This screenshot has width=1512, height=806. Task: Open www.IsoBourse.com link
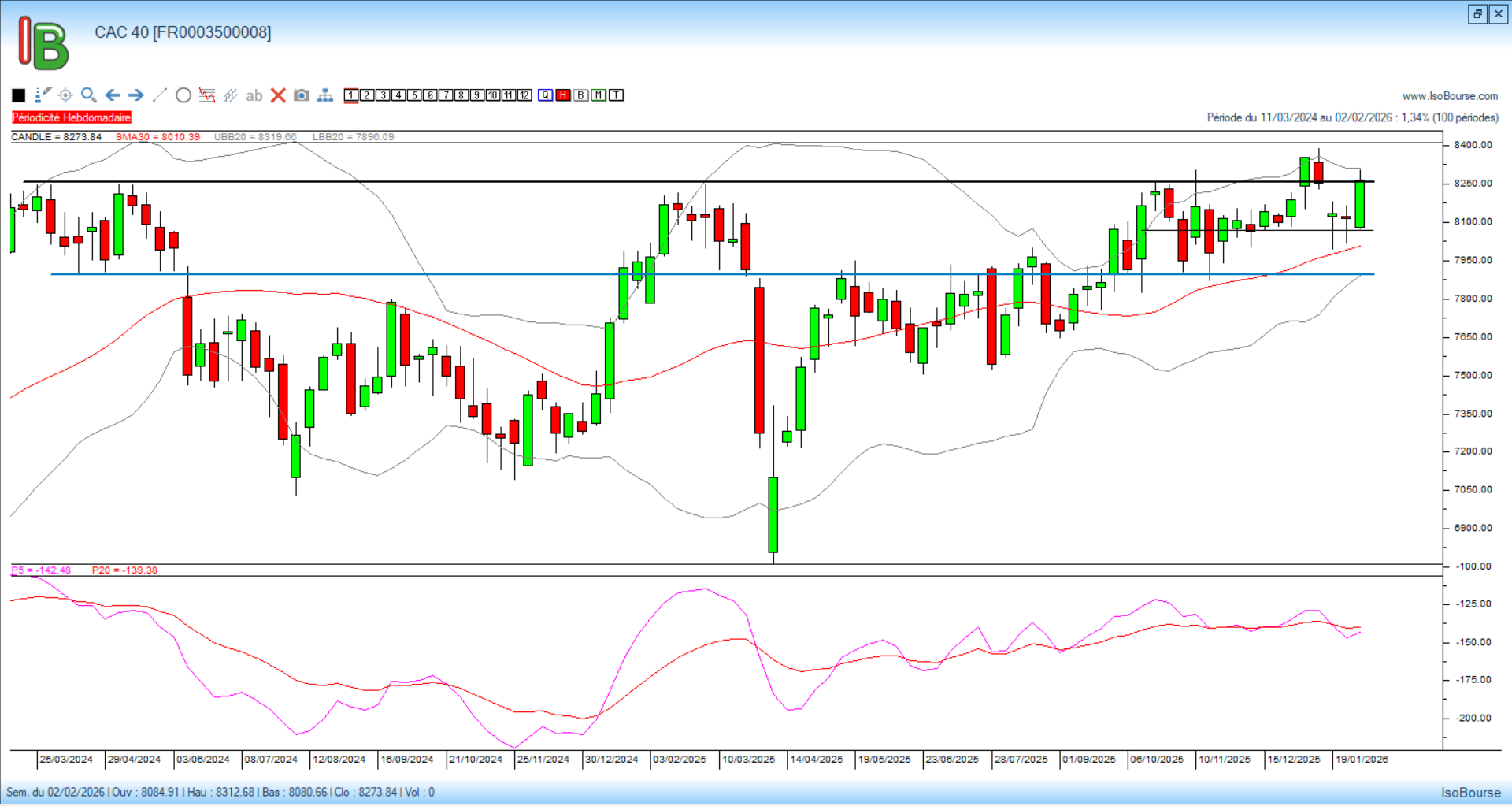coord(1450,96)
